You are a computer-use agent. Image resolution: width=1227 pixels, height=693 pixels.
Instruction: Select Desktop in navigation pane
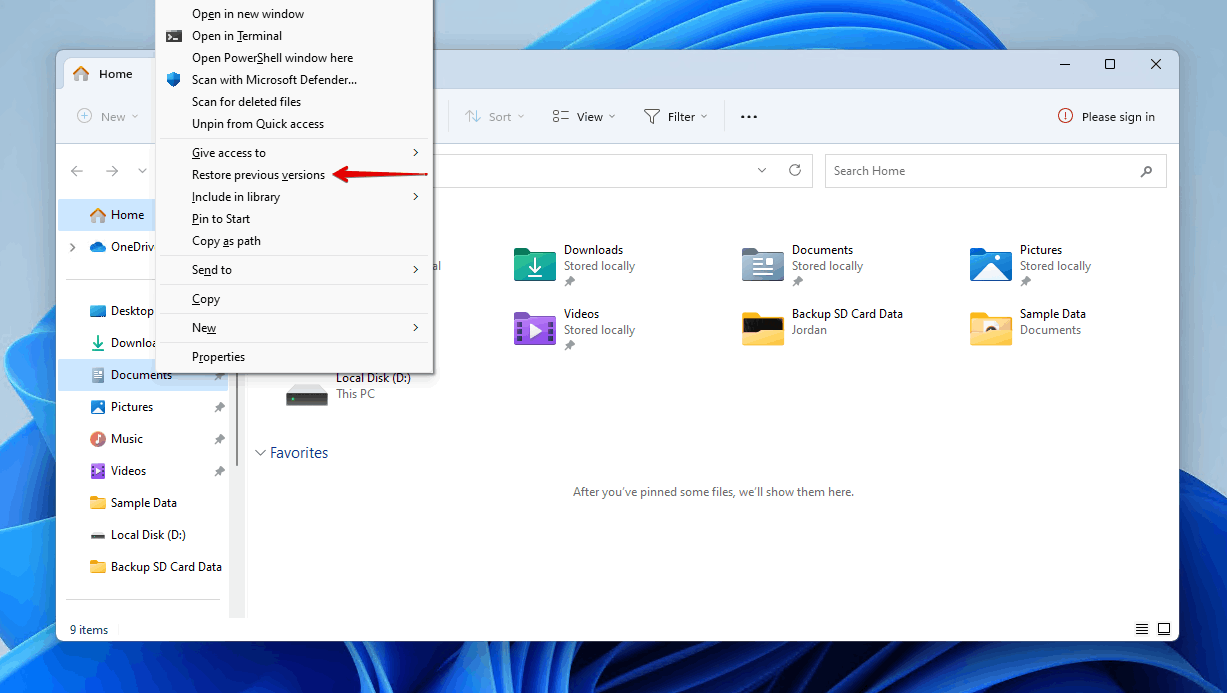(x=122, y=311)
